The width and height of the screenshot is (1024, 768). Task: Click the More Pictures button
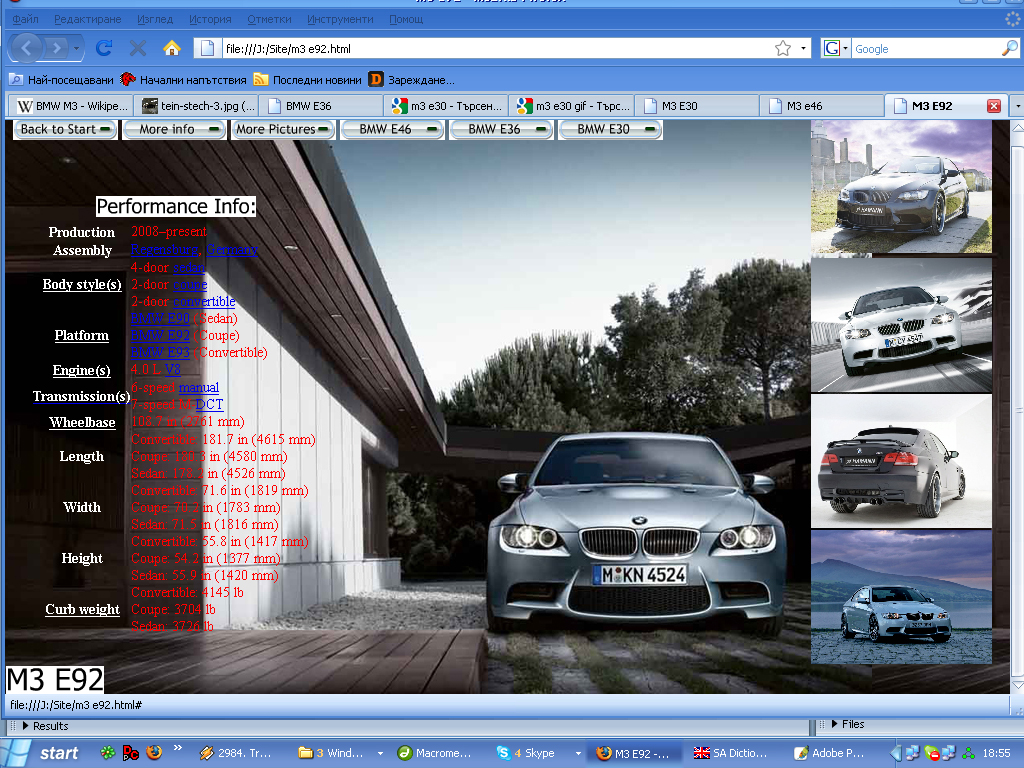[283, 129]
